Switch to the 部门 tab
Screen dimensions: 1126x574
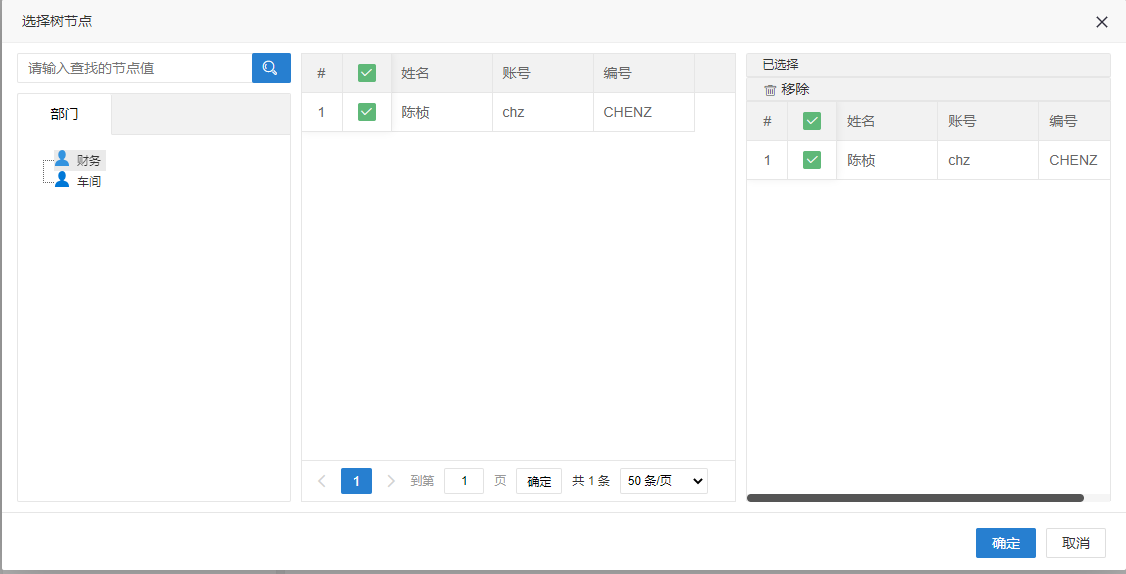pyautogui.click(x=64, y=114)
